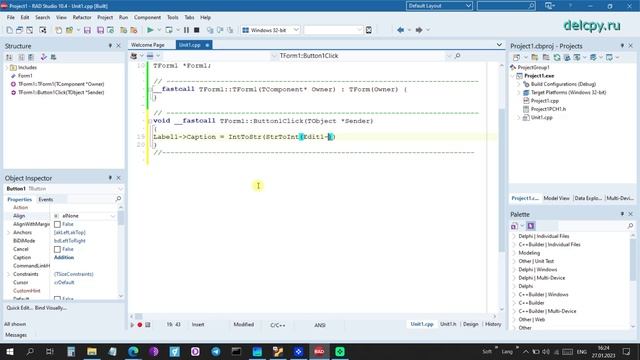Image resolution: width=640 pixels, height=360 pixels.
Task: Save the current file in the toolbar
Action: pyautogui.click(x=87, y=30)
